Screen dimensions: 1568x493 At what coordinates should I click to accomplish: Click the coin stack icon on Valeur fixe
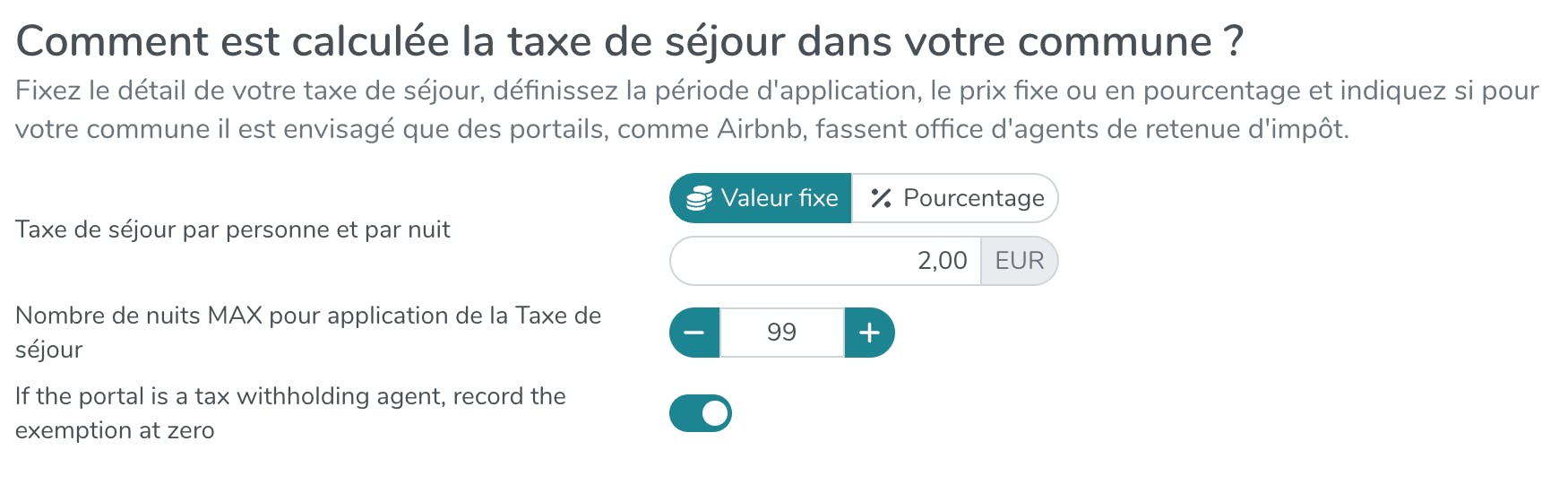tap(699, 198)
